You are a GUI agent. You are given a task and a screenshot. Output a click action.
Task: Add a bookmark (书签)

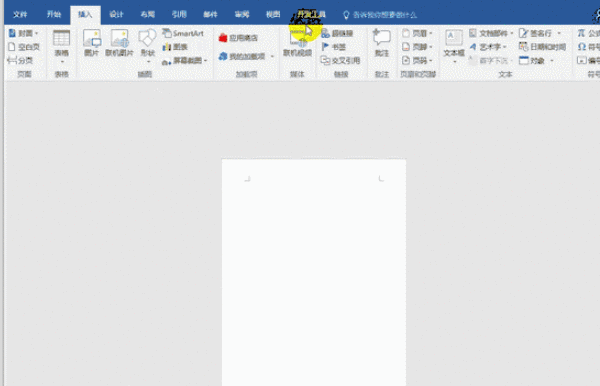[x=334, y=47]
